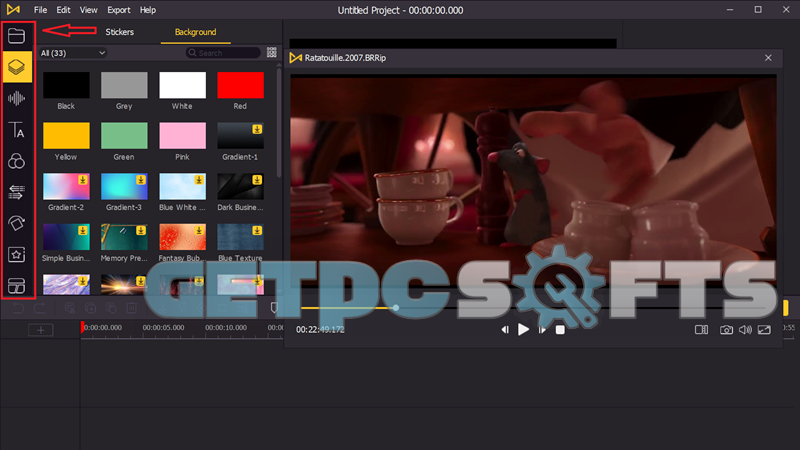800x450 pixels.
Task: Switch to the Stickers tab
Action: (x=119, y=32)
